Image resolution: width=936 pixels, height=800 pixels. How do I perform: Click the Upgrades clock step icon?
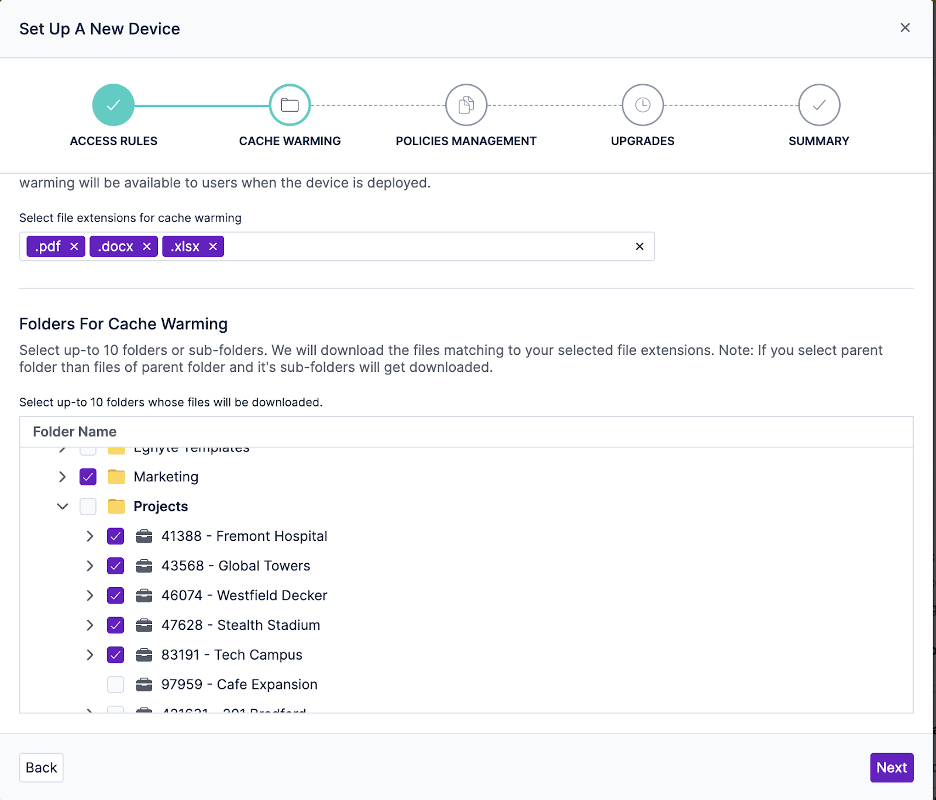pyautogui.click(x=642, y=105)
